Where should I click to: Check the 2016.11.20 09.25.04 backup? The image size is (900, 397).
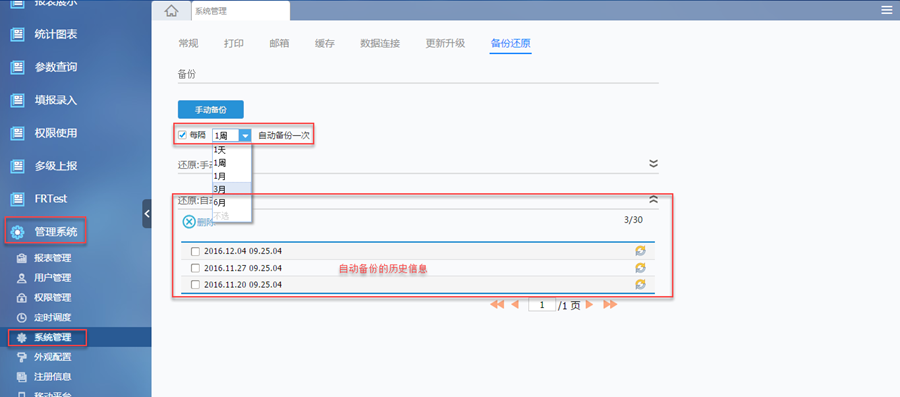[x=195, y=285]
